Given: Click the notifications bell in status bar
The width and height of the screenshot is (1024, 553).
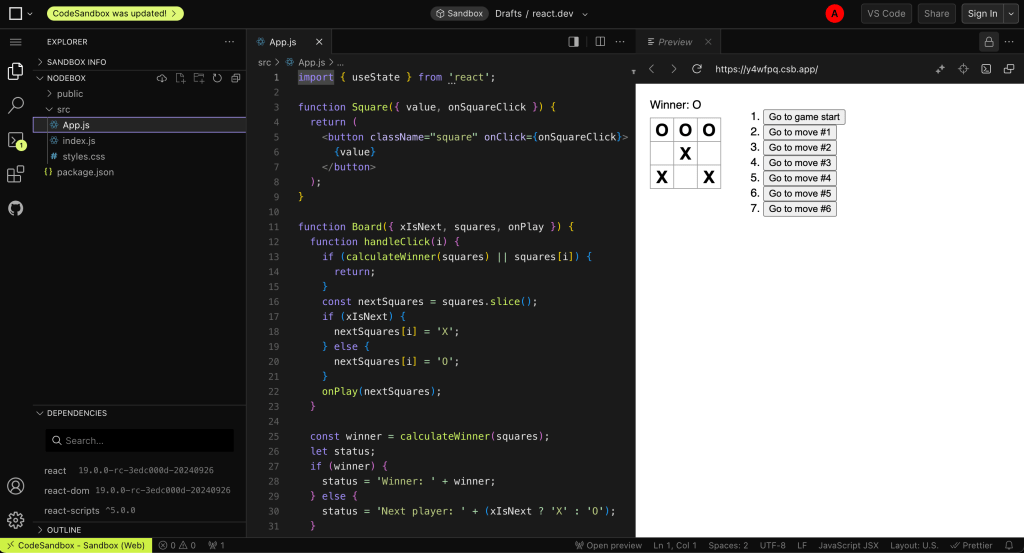Looking at the screenshot, I should pyautogui.click(x=1009, y=545).
